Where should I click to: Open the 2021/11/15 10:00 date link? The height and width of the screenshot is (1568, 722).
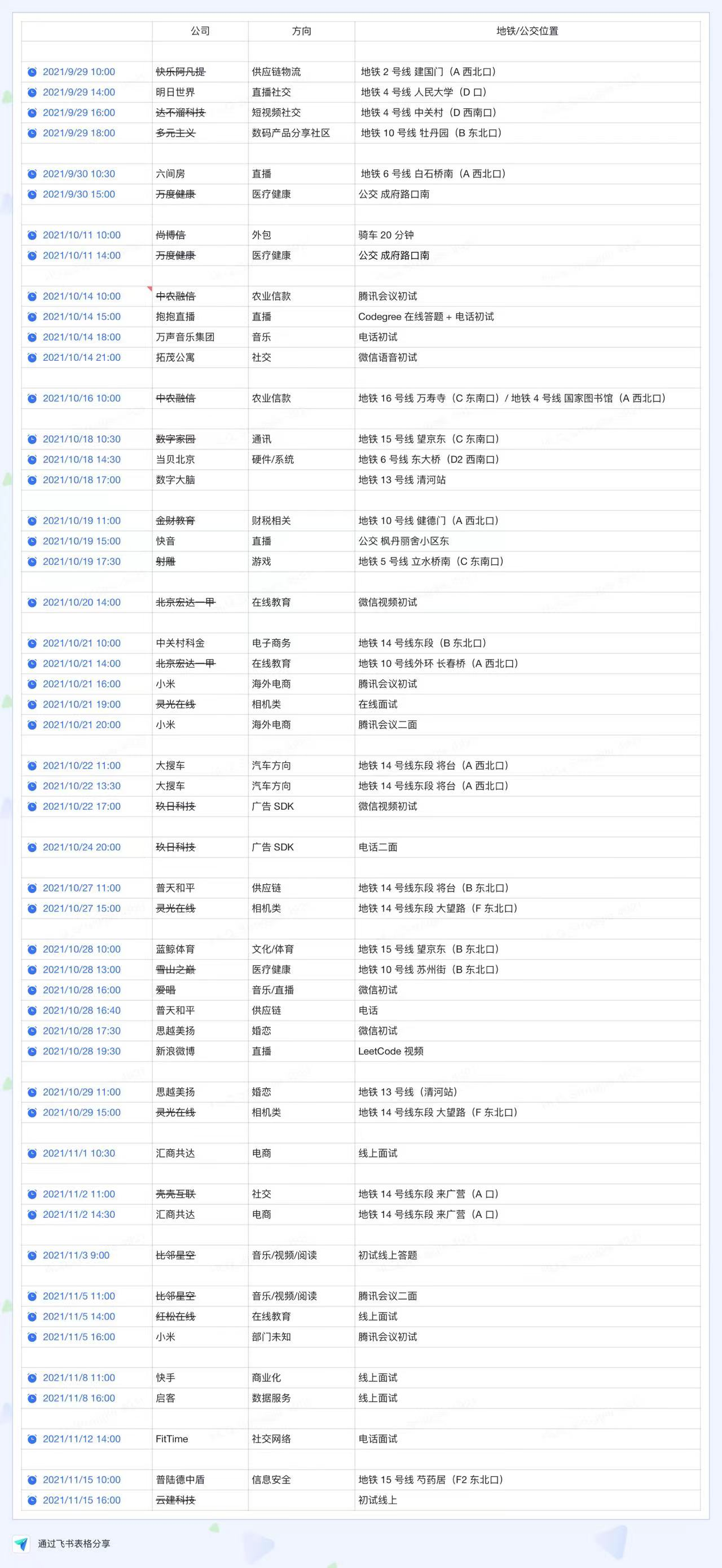click(x=82, y=1479)
